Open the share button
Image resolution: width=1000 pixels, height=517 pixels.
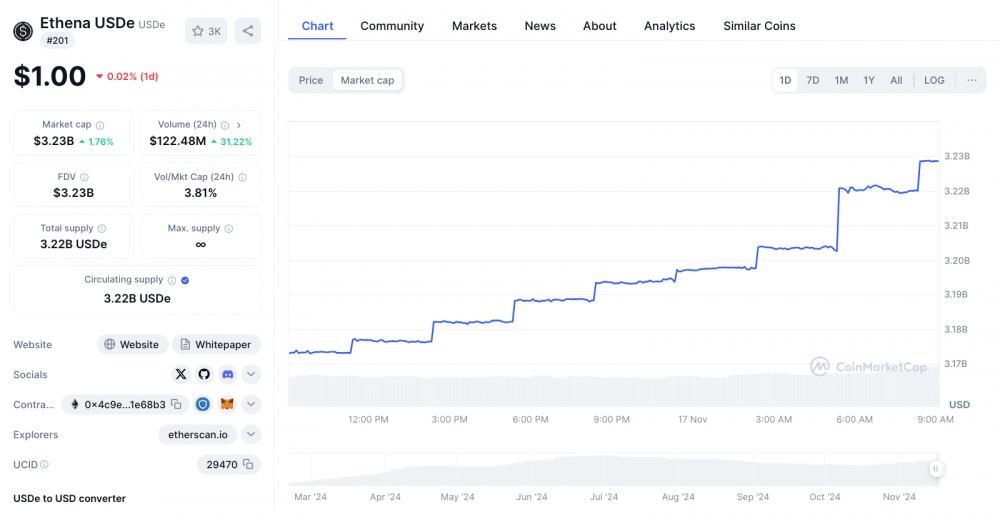(x=247, y=31)
